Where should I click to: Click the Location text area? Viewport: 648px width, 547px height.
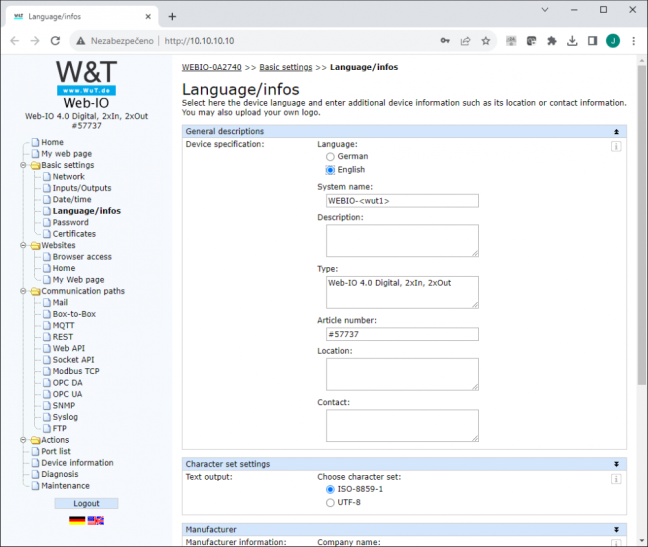pos(402,374)
